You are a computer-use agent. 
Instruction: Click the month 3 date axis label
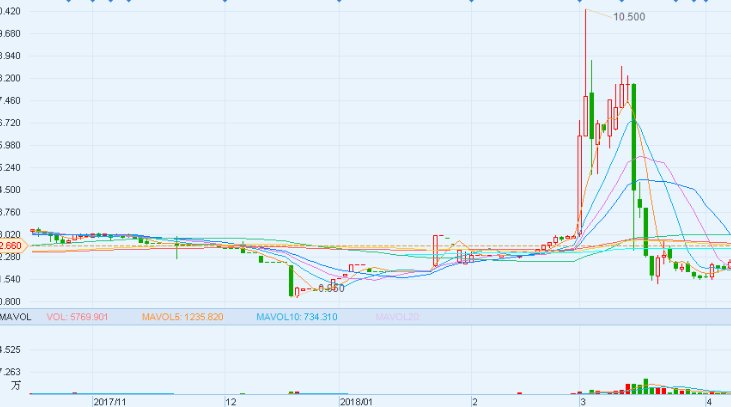coord(581,400)
